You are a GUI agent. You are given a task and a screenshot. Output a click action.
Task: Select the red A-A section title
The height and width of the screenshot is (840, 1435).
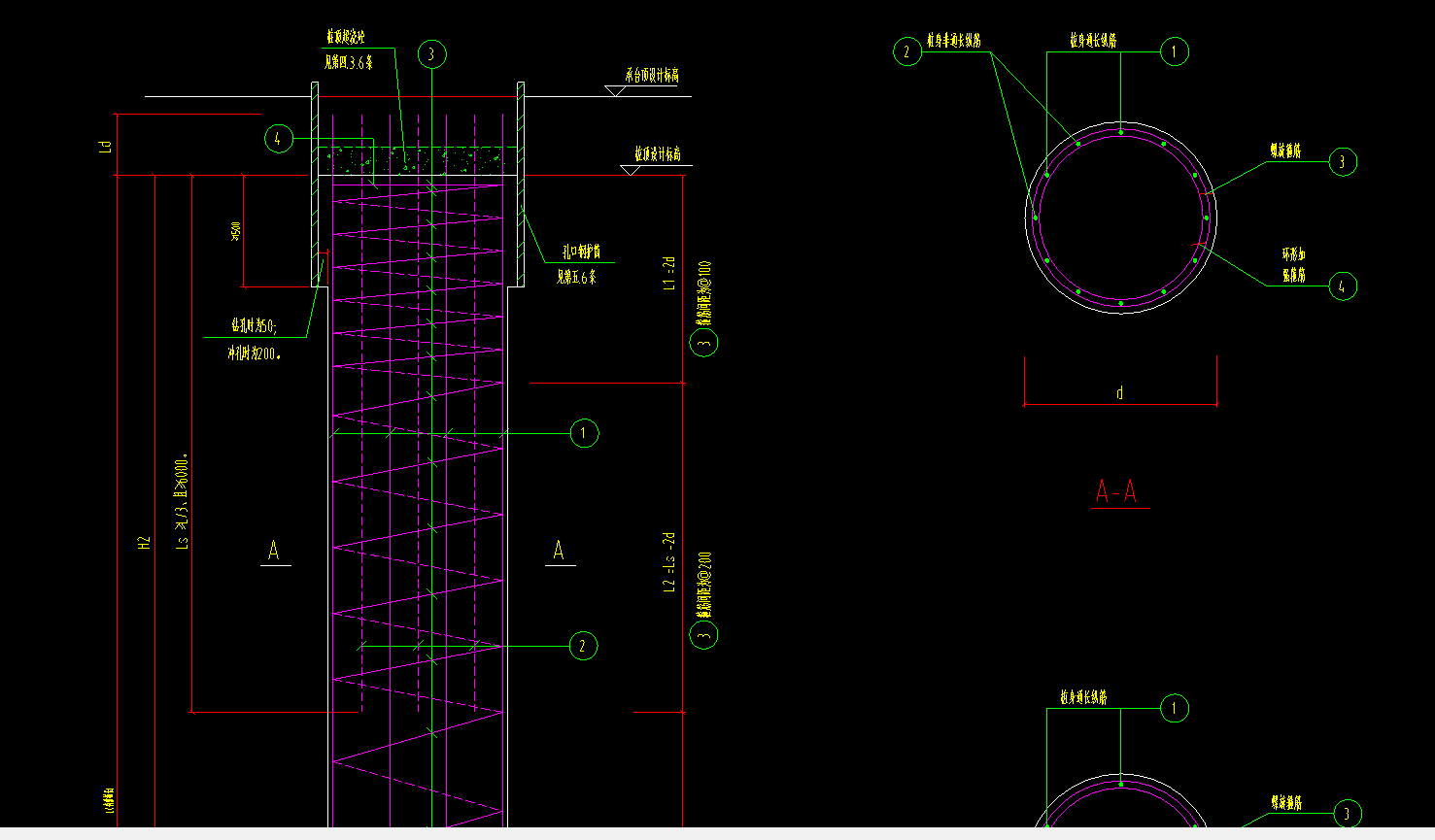coord(1116,491)
